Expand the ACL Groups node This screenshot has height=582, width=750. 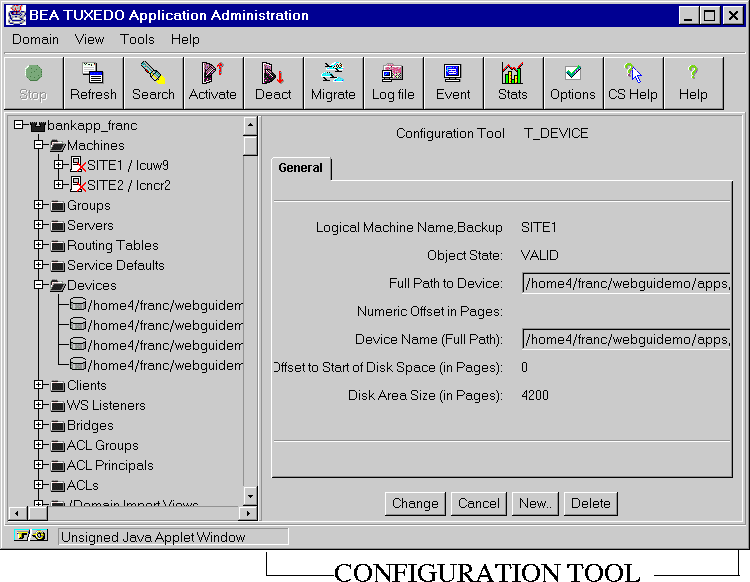tap(38, 445)
